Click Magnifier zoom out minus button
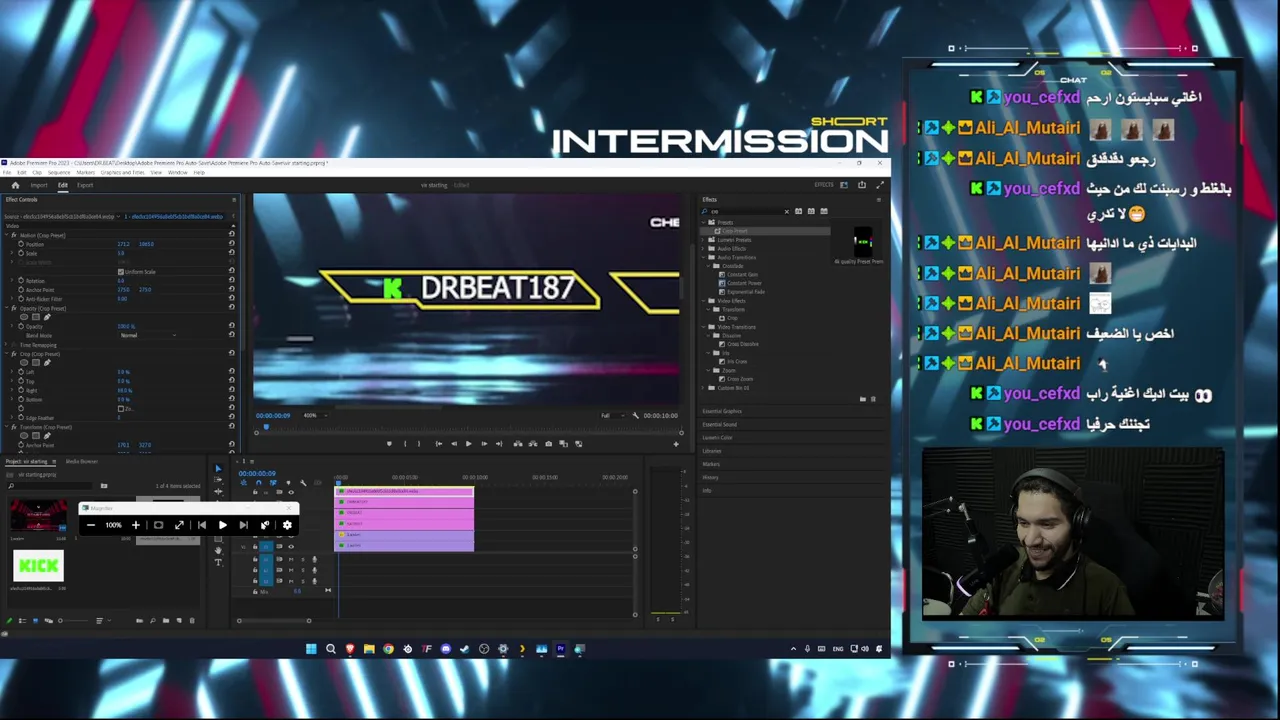1280x720 pixels. (x=91, y=525)
